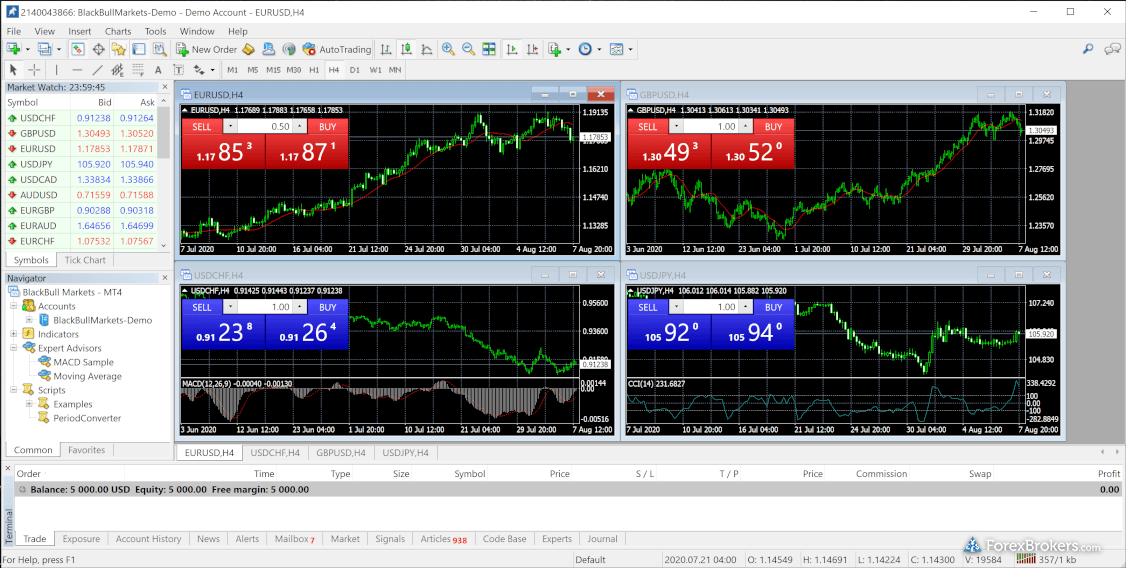Click SELL on the EURUSD chart panel
The height and width of the screenshot is (568, 1126).
[203, 126]
